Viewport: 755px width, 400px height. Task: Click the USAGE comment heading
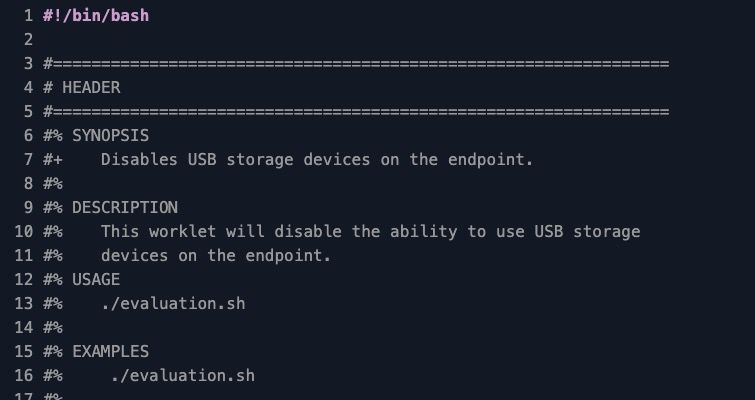click(x=96, y=279)
